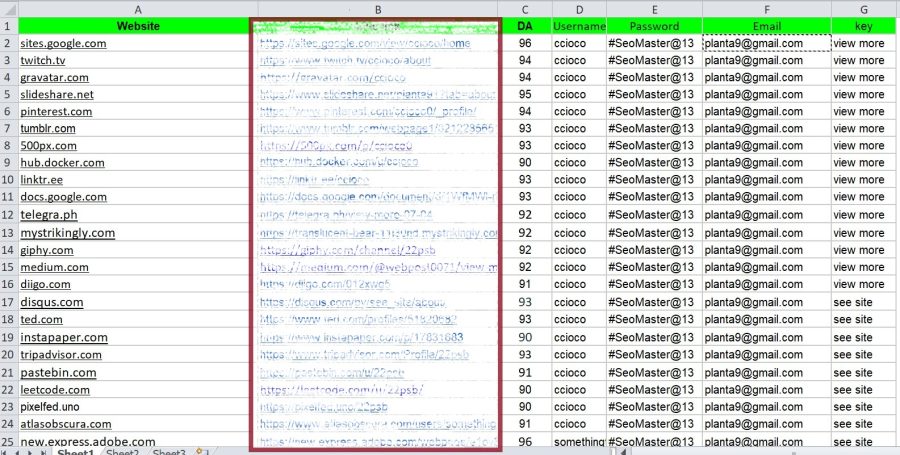The width and height of the screenshot is (900, 455).
Task: Open the instapaper.com link
Action: coord(64,337)
